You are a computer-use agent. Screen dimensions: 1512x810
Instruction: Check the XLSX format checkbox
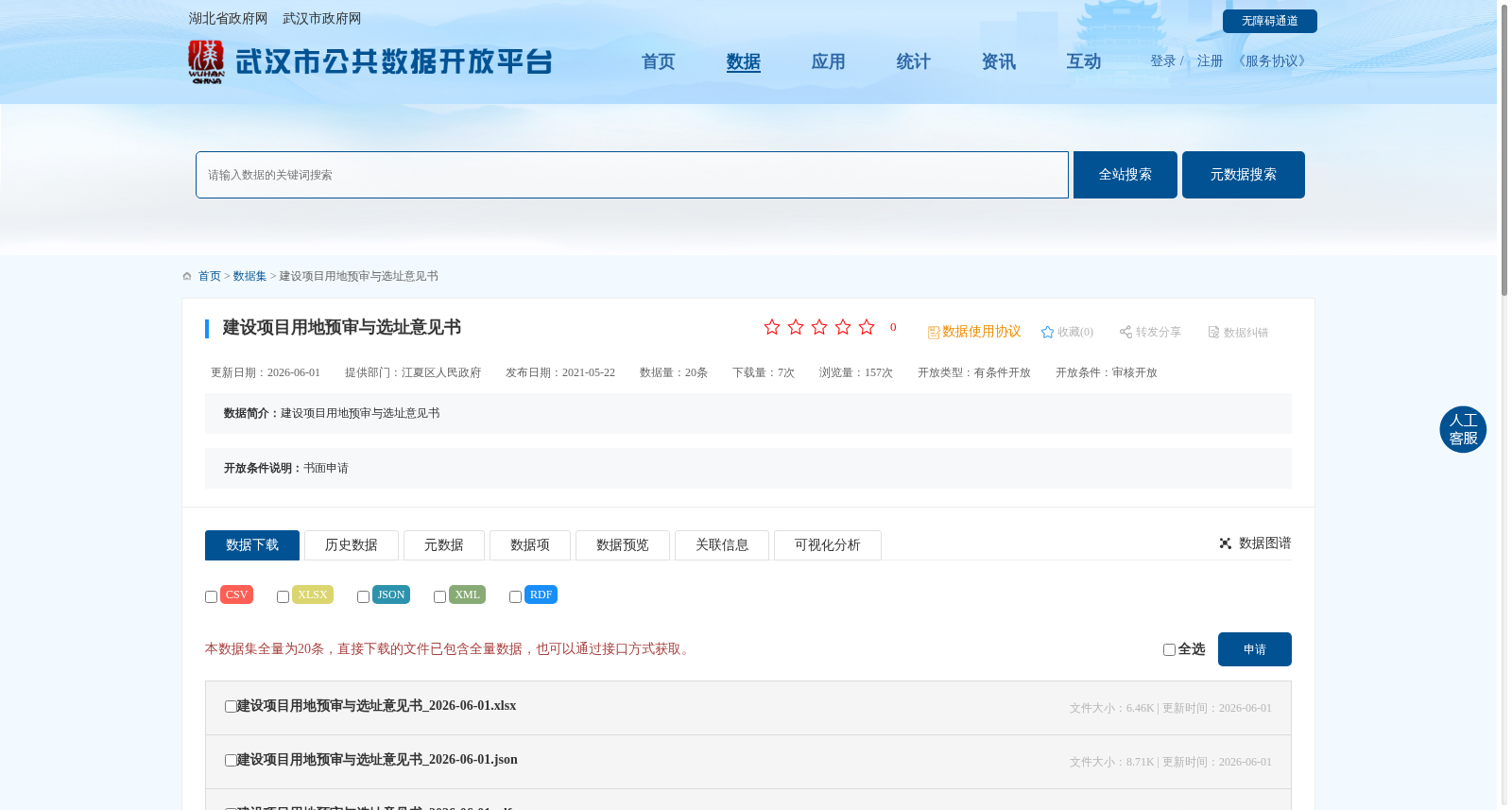click(x=283, y=596)
